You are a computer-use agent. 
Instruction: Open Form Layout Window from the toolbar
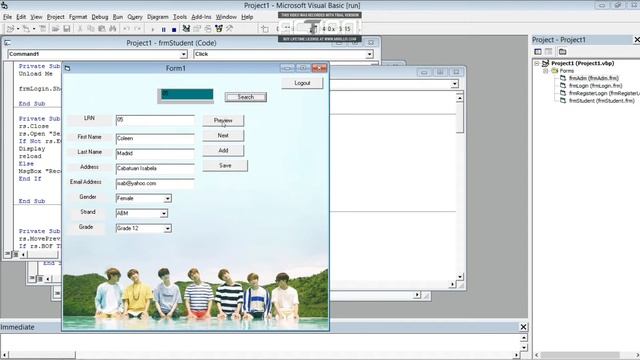(x=208, y=29)
